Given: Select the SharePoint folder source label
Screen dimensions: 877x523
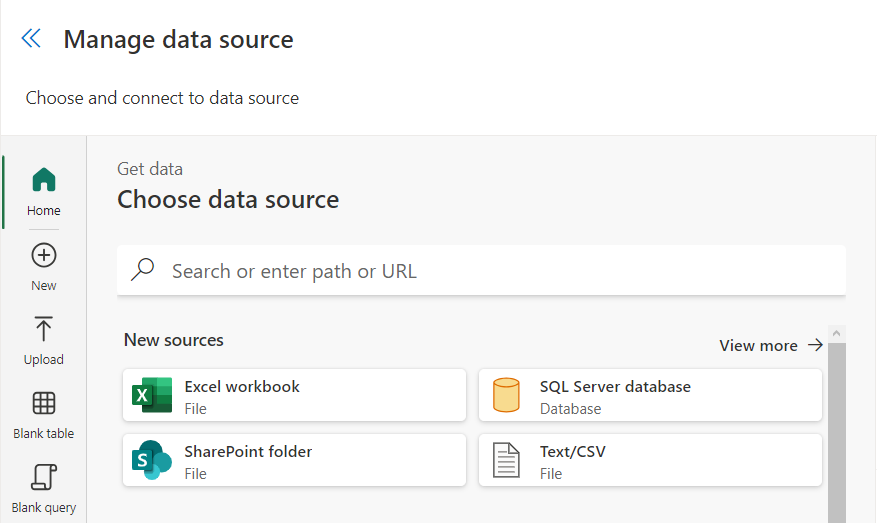Looking at the screenshot, I should [248, 452].
